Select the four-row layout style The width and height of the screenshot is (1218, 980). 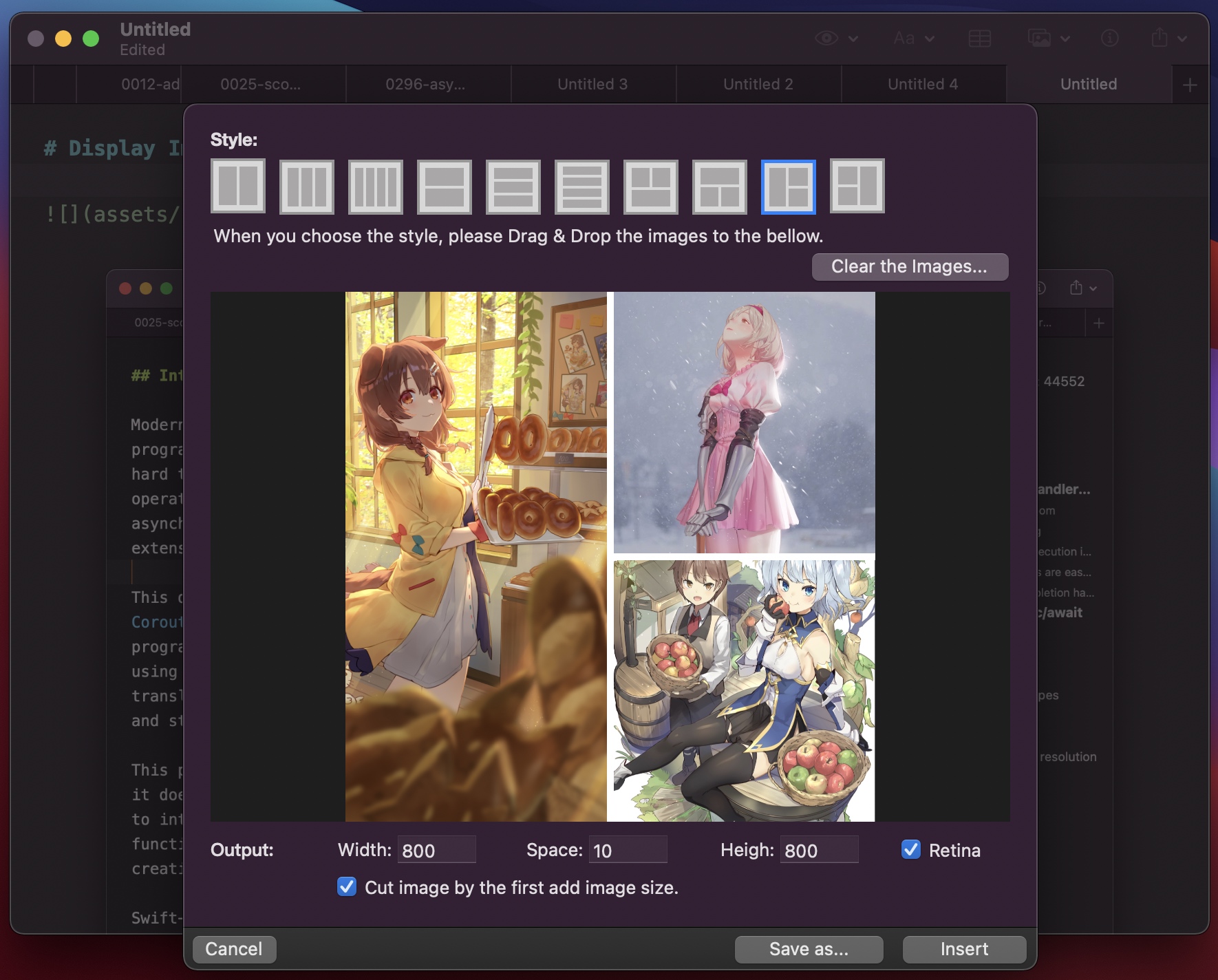(582, 187)
